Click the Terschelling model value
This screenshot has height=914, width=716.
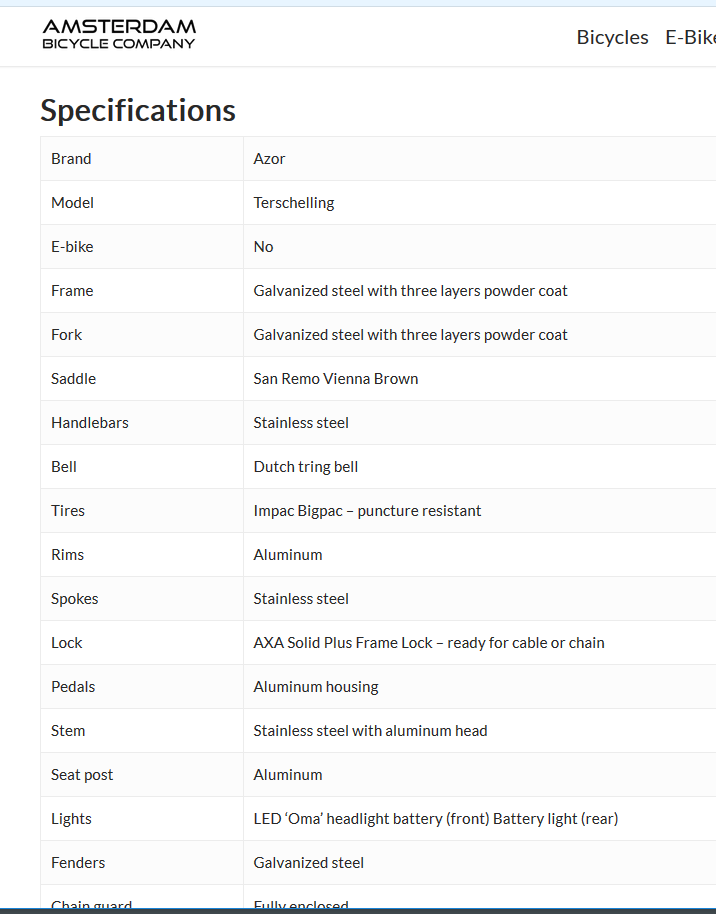294,203
